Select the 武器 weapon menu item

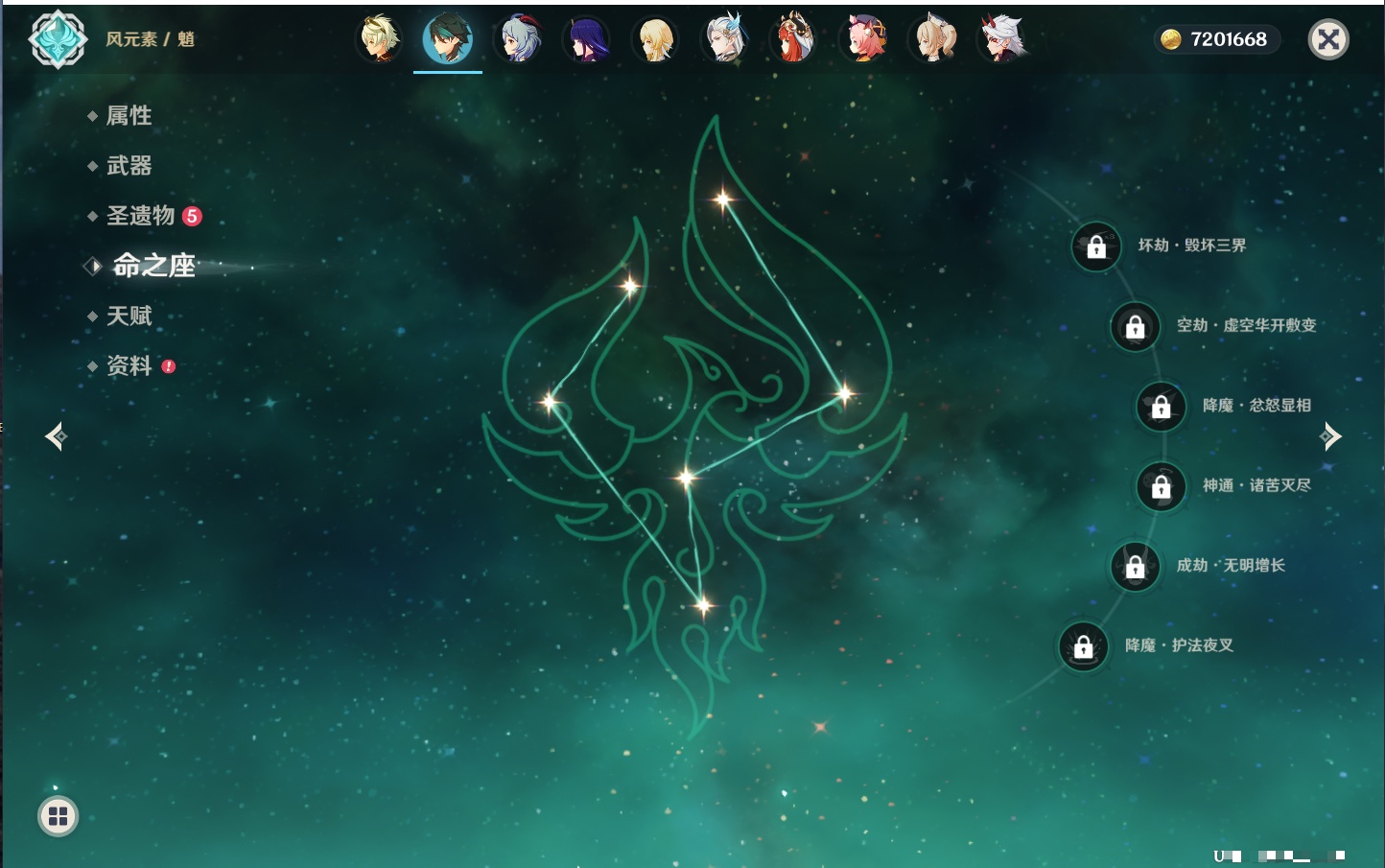(129, 166)
